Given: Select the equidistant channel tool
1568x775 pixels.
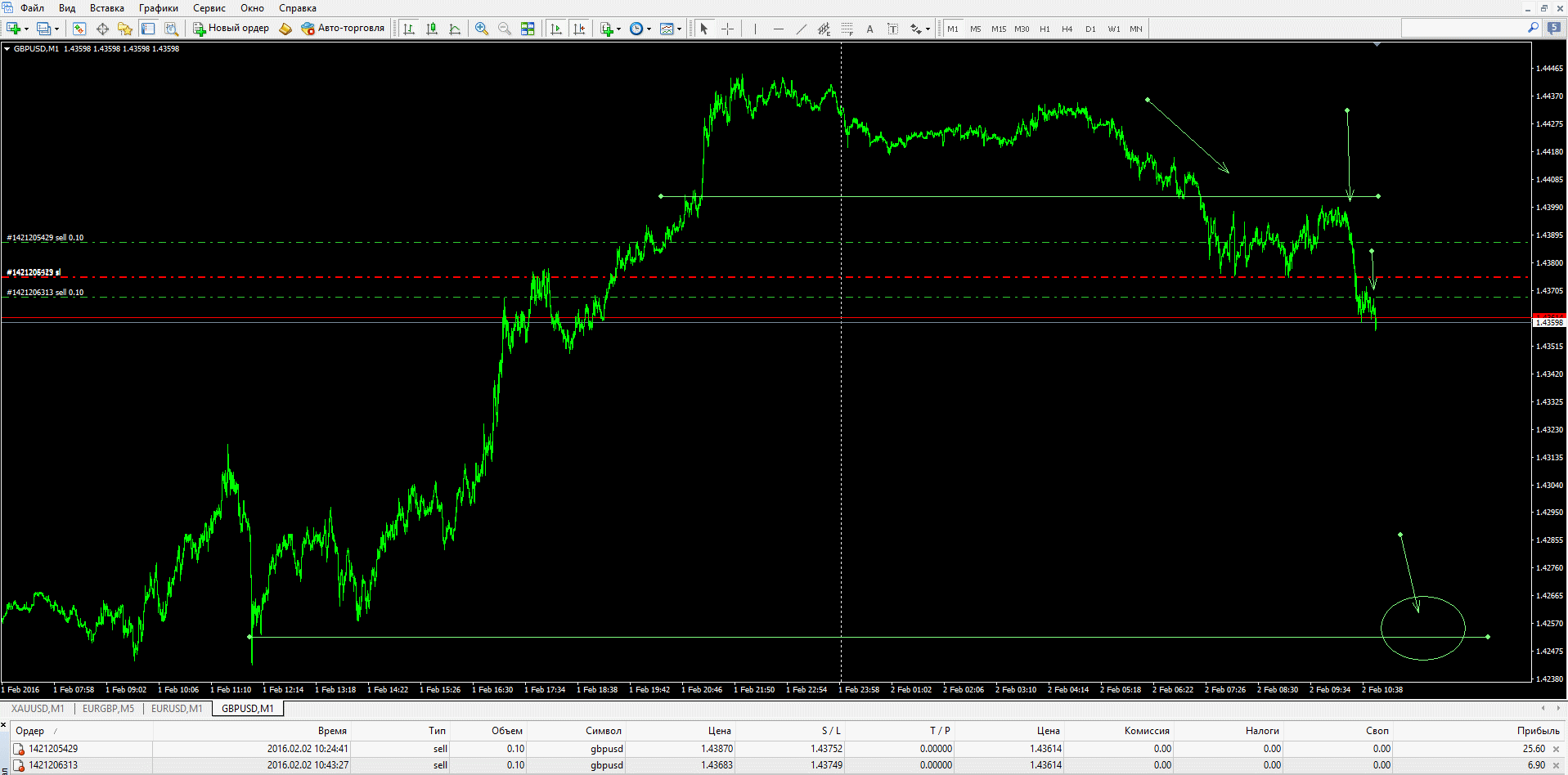Looking at the screenshot, I should coord(824,29).
